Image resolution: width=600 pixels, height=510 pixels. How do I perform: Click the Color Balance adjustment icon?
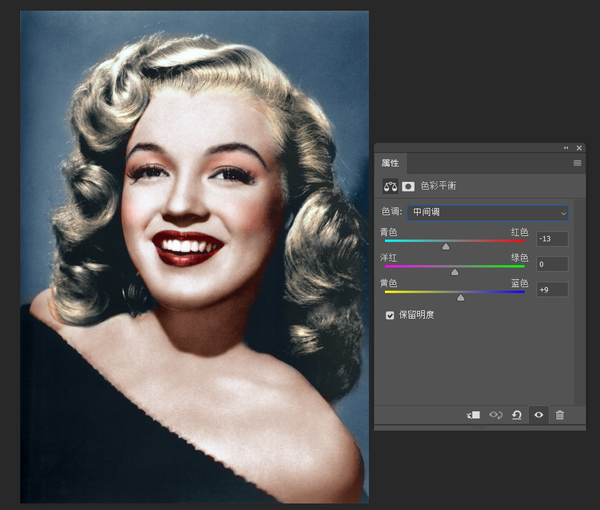tap(390, 187)
